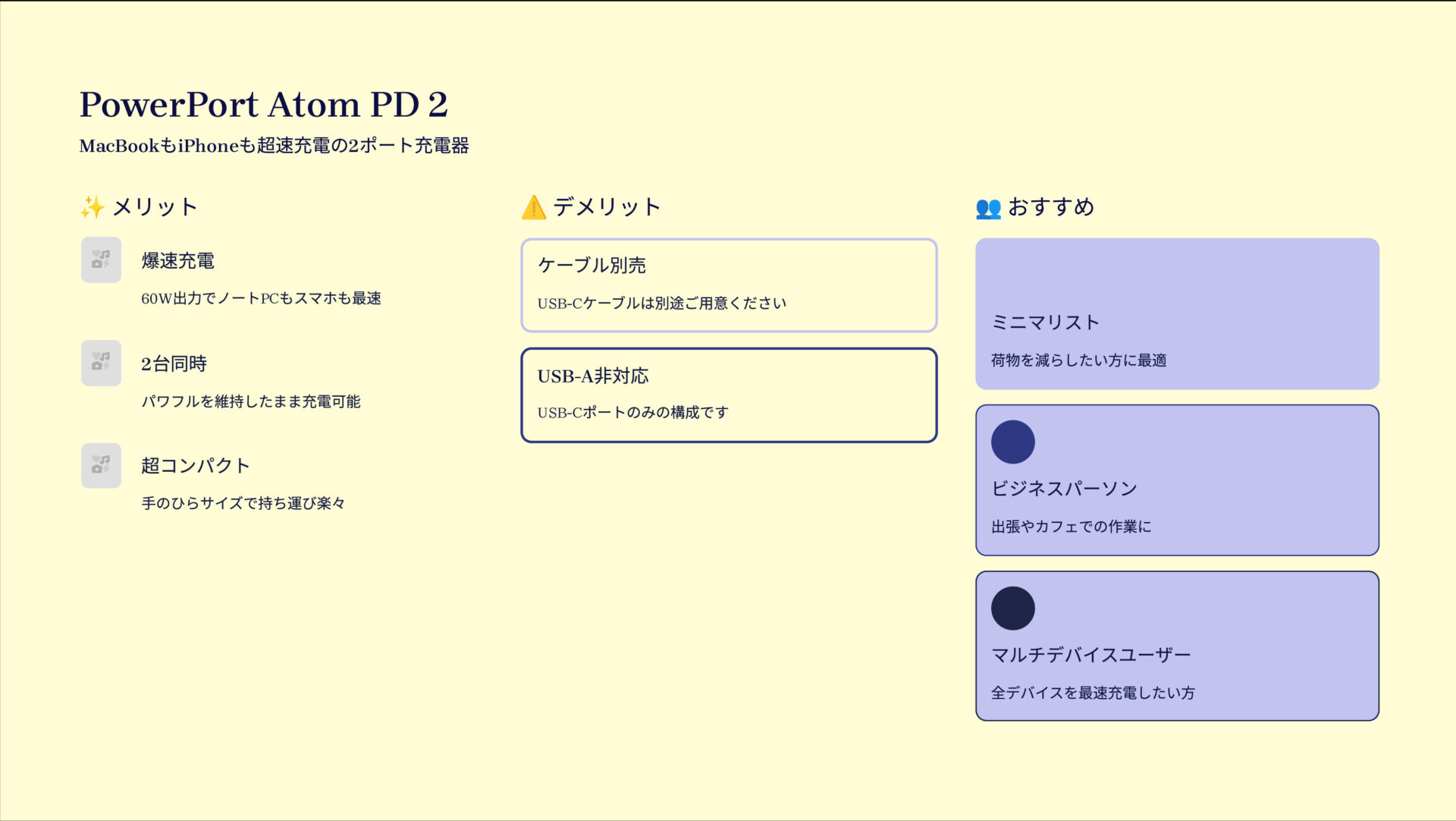1456x821 pixels.
Task: Select the デメリット section heading
Action: point(605,206)
